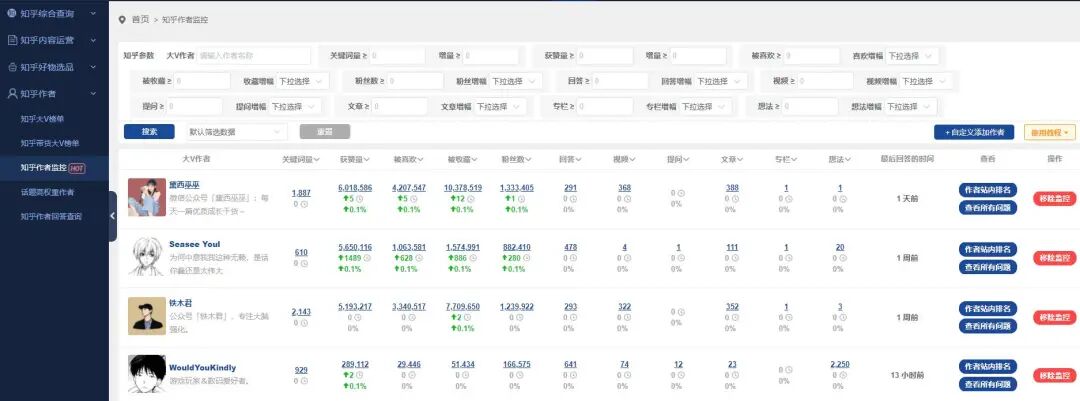The width and height of the screenshot is (1080, 401).
Task: Click 5,650,116 likes count link
Action: coord(355,247)
